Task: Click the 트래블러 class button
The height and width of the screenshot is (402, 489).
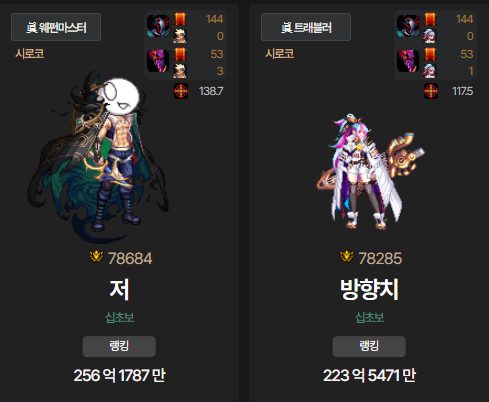Action: click(306, 27)
